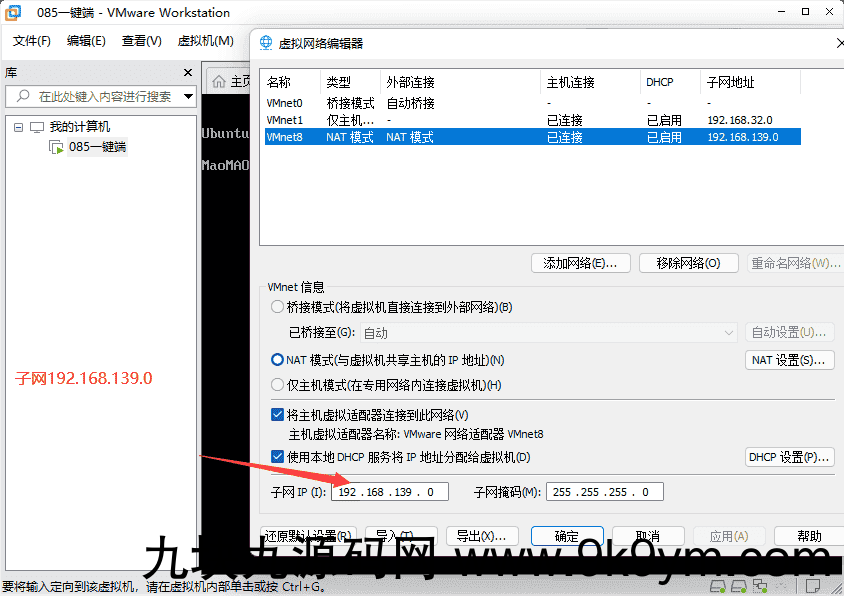Open the 已桥接至 自动 combo box

548,333
